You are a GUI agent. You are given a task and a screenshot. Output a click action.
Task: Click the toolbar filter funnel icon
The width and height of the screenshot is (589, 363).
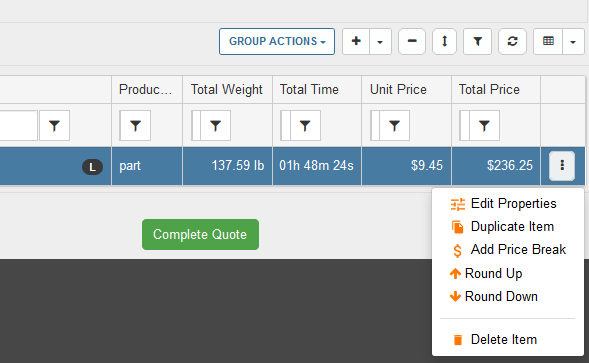pos(477,41)
